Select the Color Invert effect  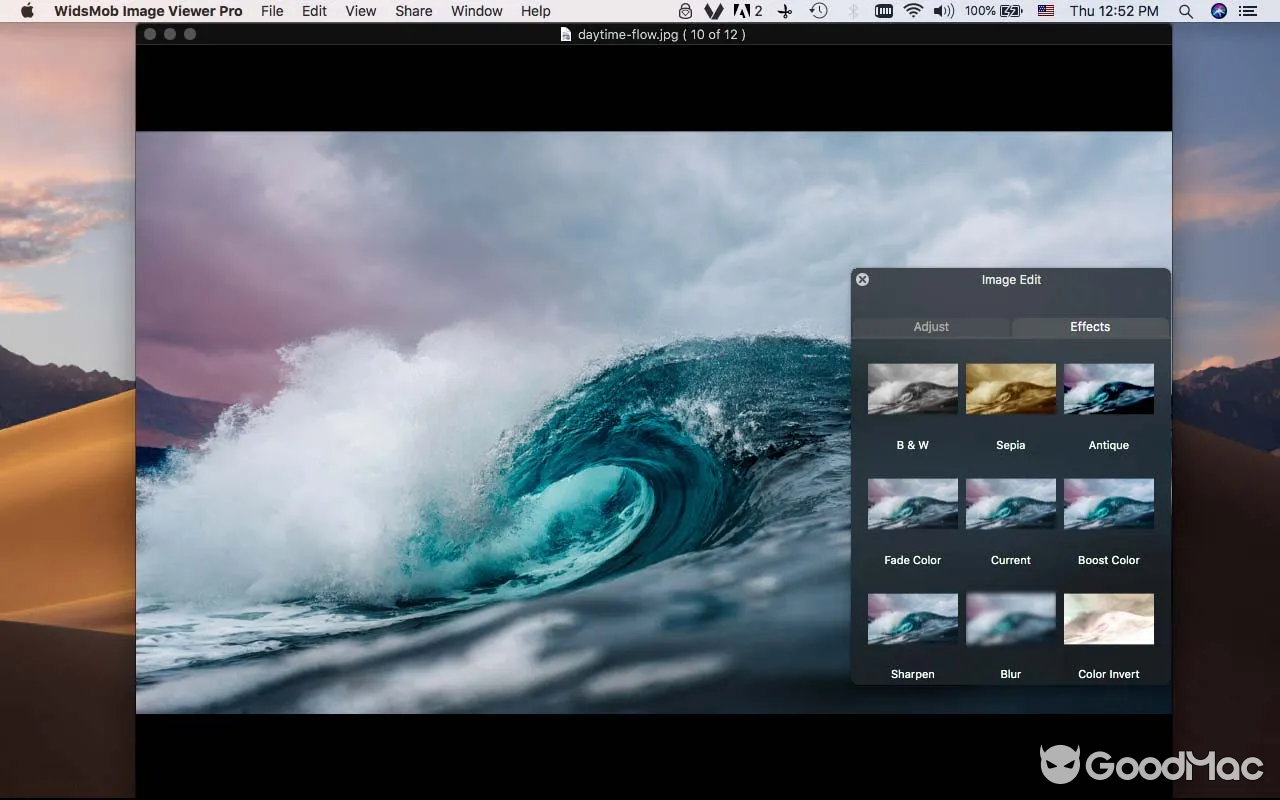click(x=1108, y=618)
